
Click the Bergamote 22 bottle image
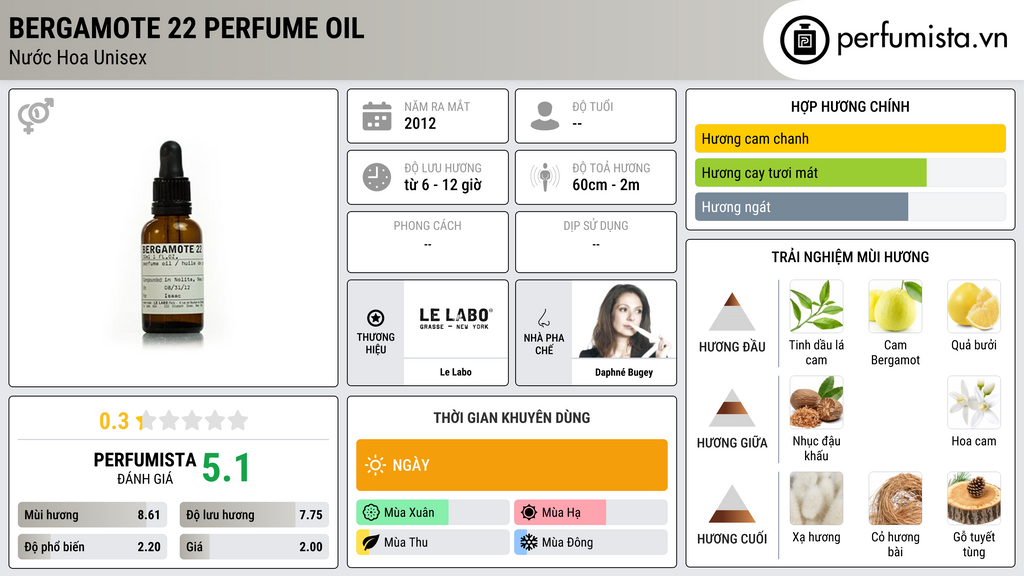tap(172, 238)
